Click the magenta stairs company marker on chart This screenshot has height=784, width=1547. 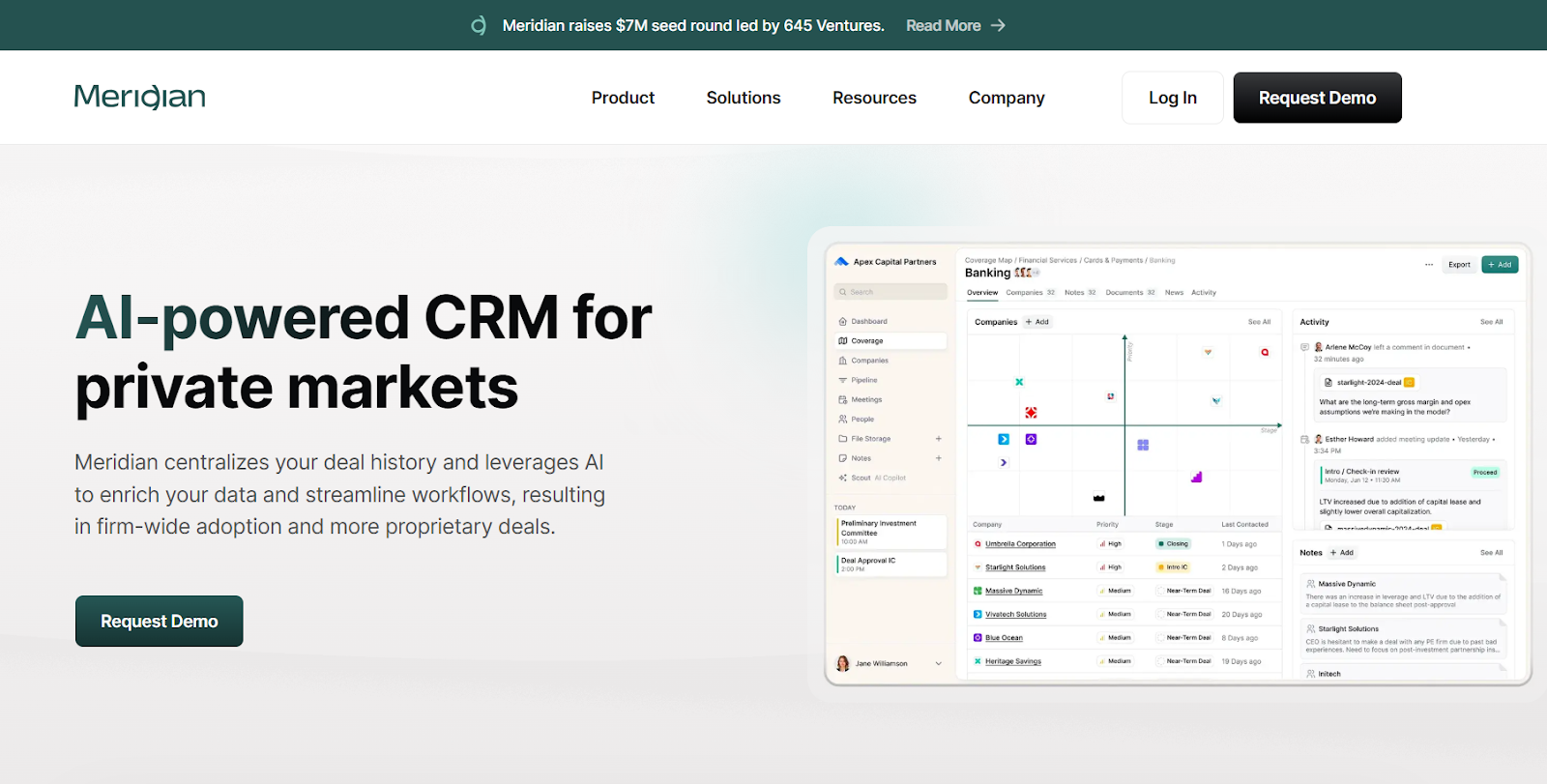pos(1196,477)
